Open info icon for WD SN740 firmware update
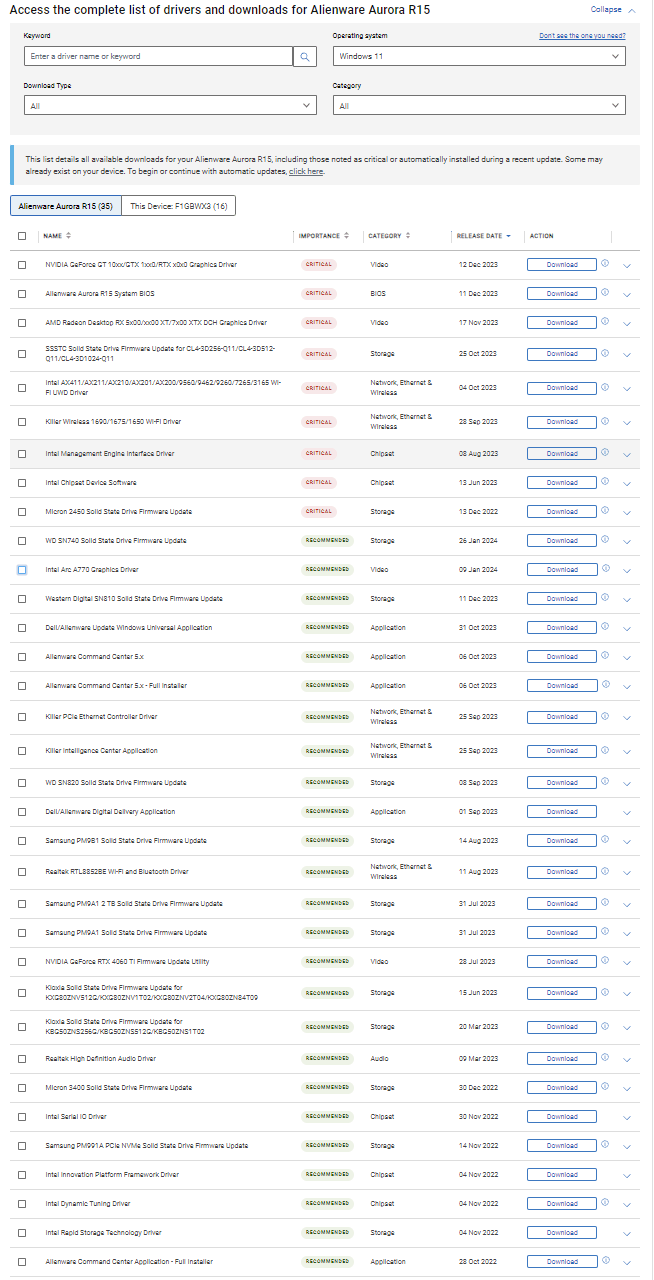 (605, 539)
